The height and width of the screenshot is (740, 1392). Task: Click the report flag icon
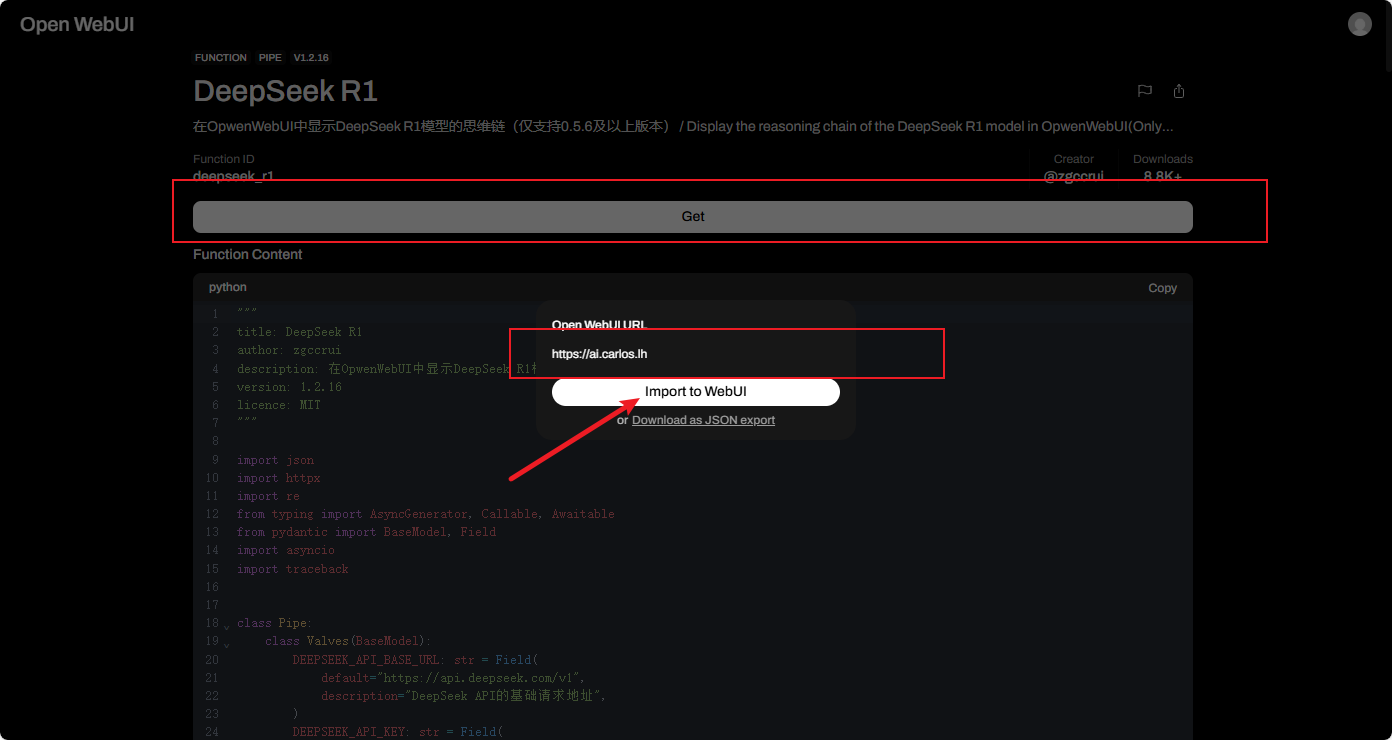coord(1145,91)
